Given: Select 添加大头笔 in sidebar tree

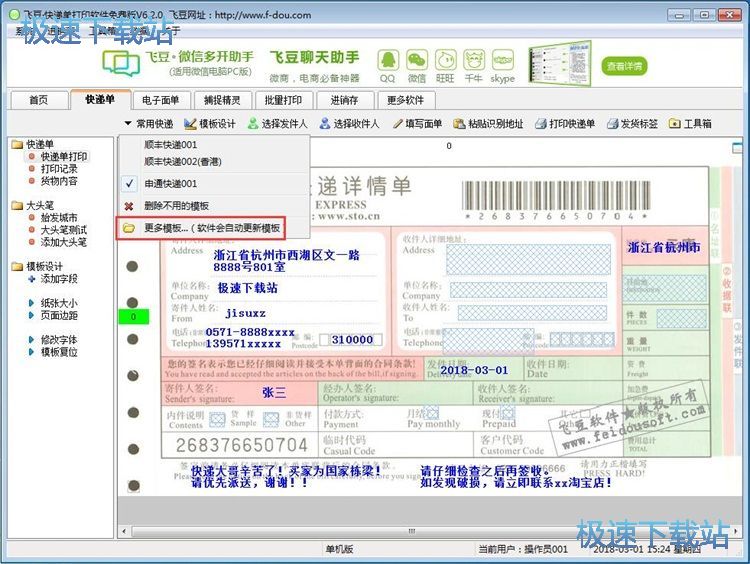Looking at the screenshot, I should [64, 242].
